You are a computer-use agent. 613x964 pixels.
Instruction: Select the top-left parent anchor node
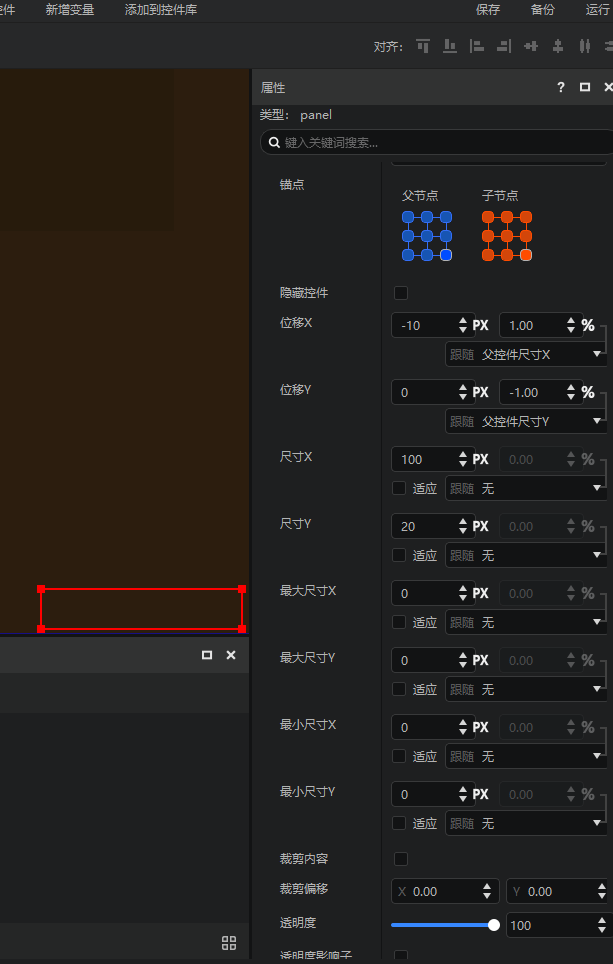[x=408, y=217]
